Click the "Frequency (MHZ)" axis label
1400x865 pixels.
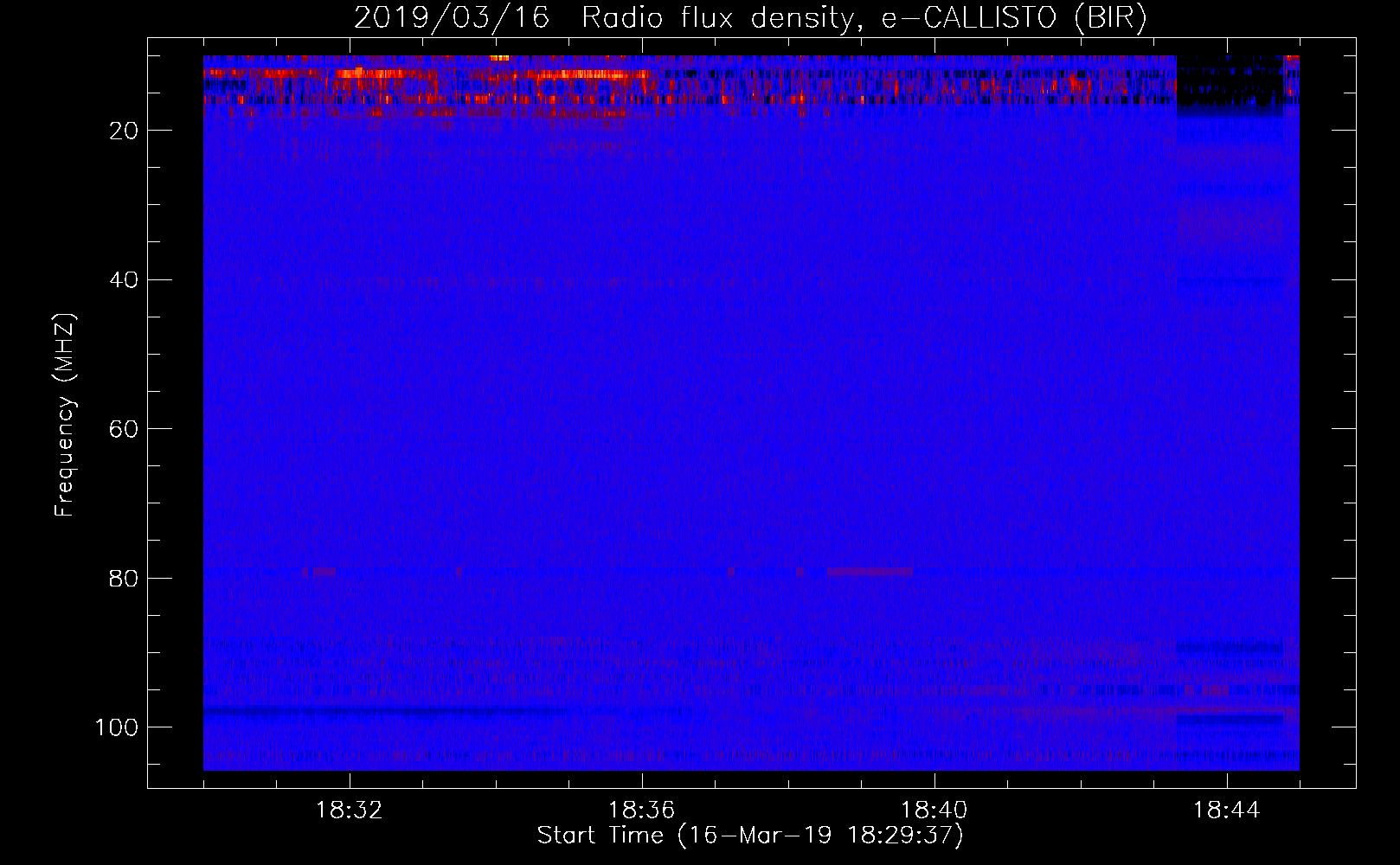pos(65,415)
